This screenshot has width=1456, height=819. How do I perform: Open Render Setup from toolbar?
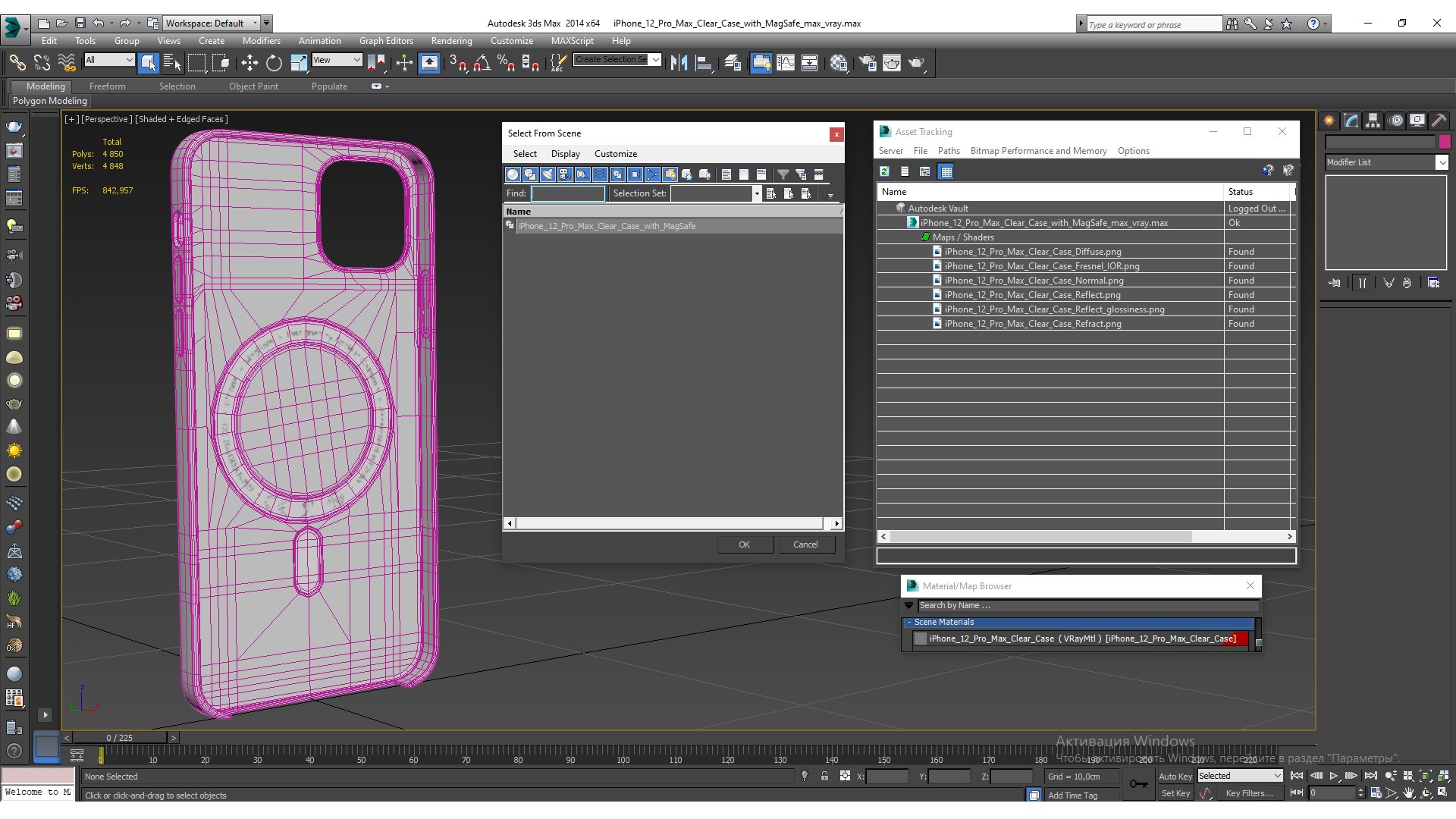(868, 63)
